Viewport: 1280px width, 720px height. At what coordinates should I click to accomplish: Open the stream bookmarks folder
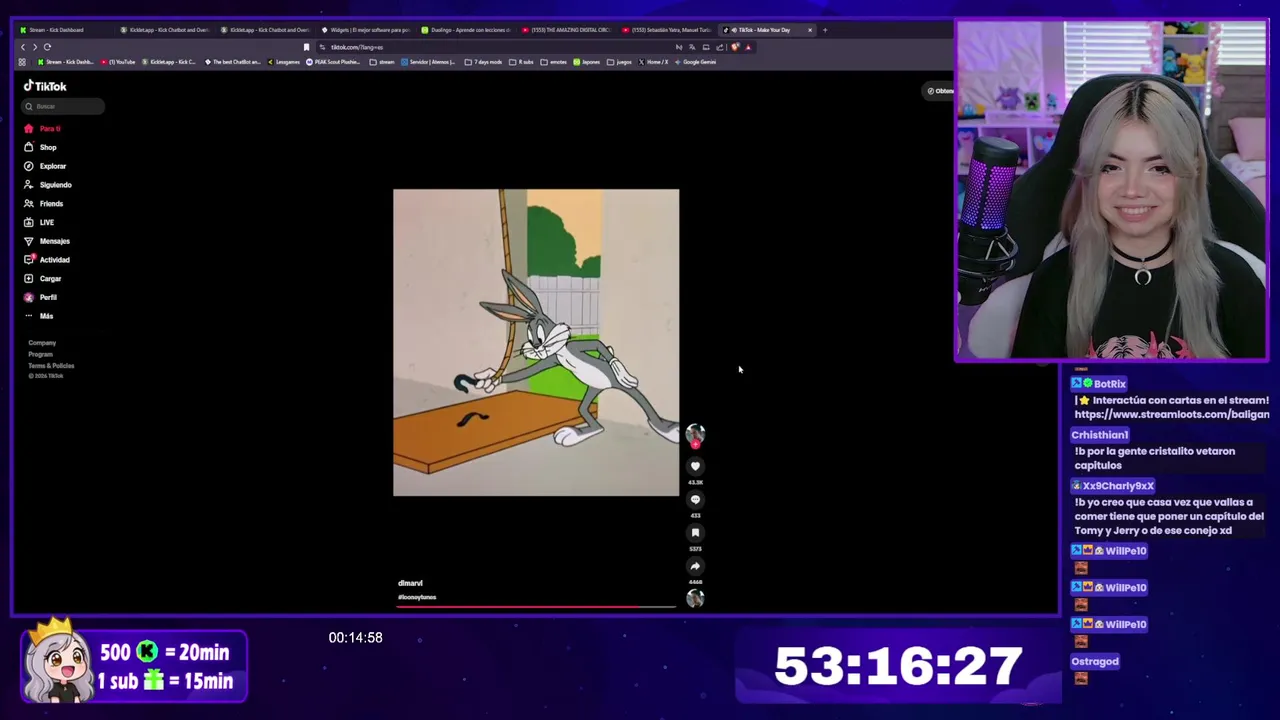point(382,62)
